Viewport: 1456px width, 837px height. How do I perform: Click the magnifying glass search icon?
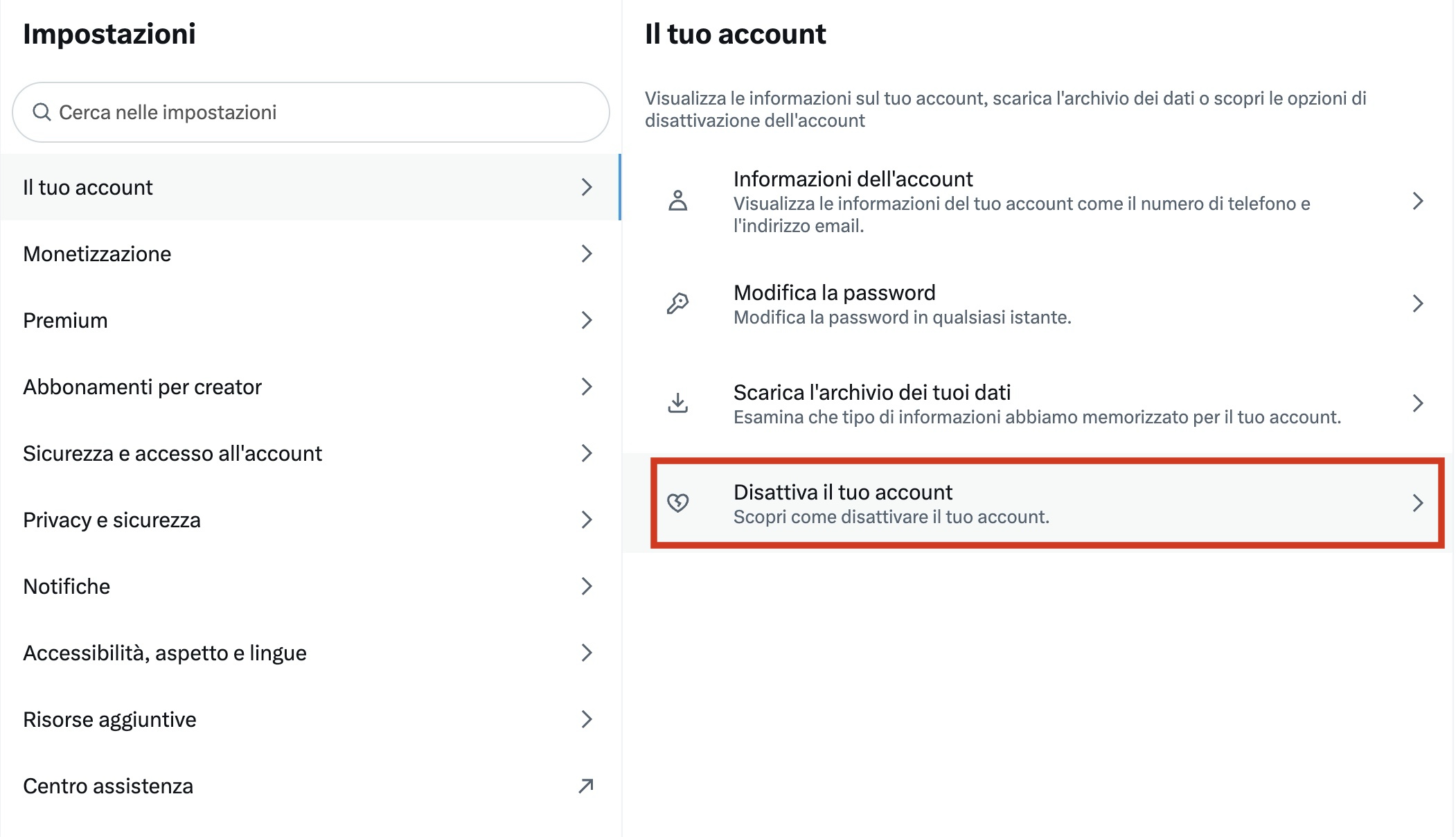tap(42, 112)
